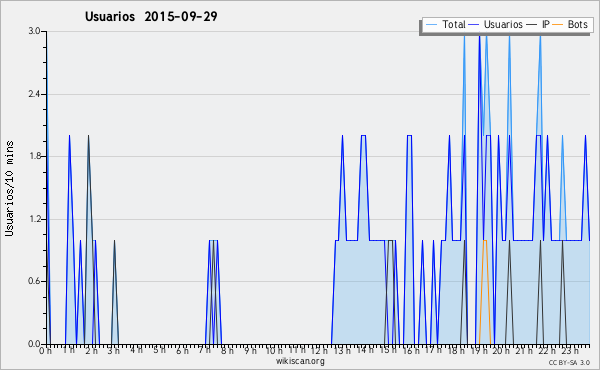
Task: Click the 12 h mark on time axis
Action: 319,350
